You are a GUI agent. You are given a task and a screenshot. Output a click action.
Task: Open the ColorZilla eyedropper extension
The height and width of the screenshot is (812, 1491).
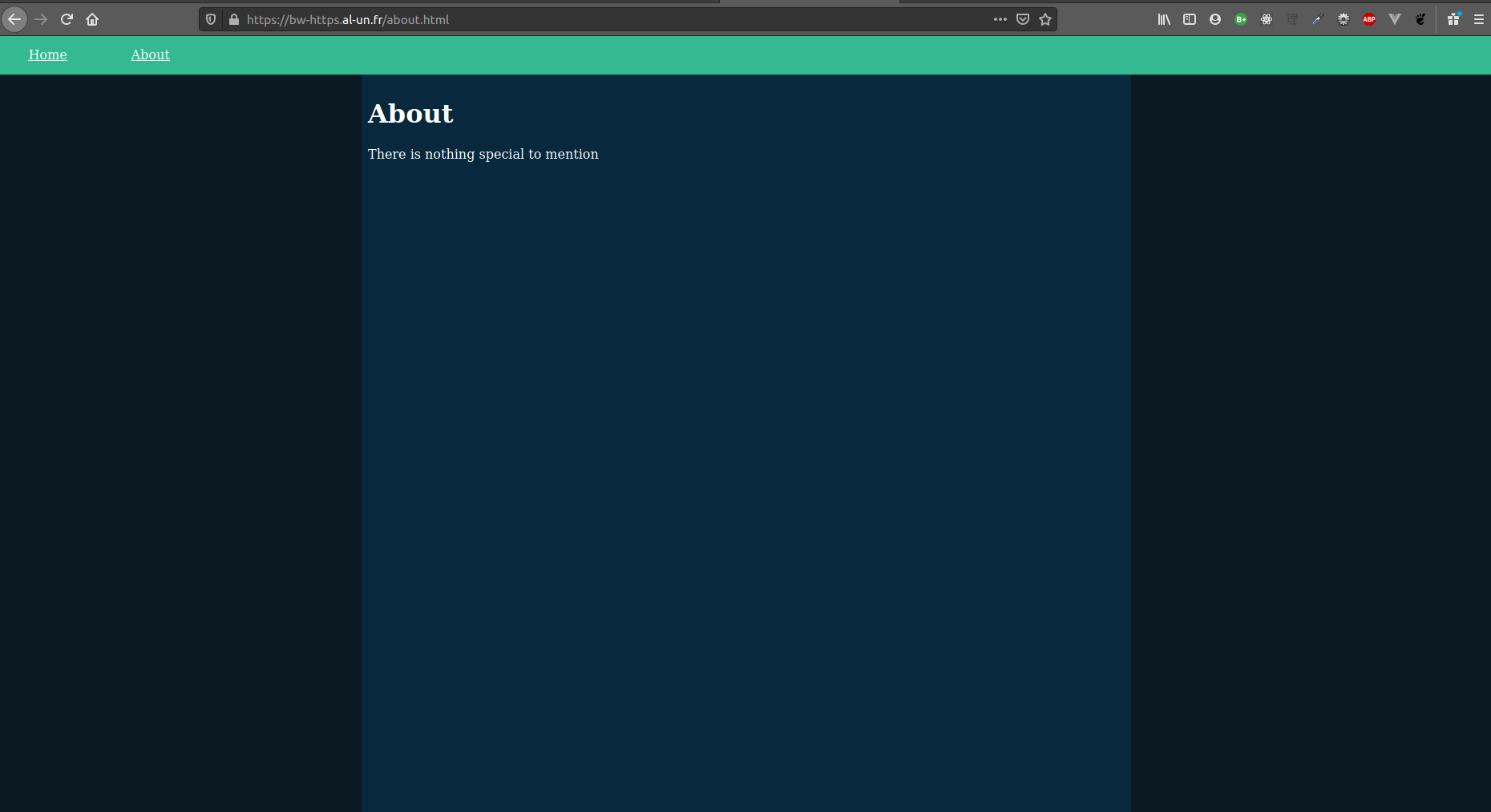pyautogui.click(x=1317, y=19)
